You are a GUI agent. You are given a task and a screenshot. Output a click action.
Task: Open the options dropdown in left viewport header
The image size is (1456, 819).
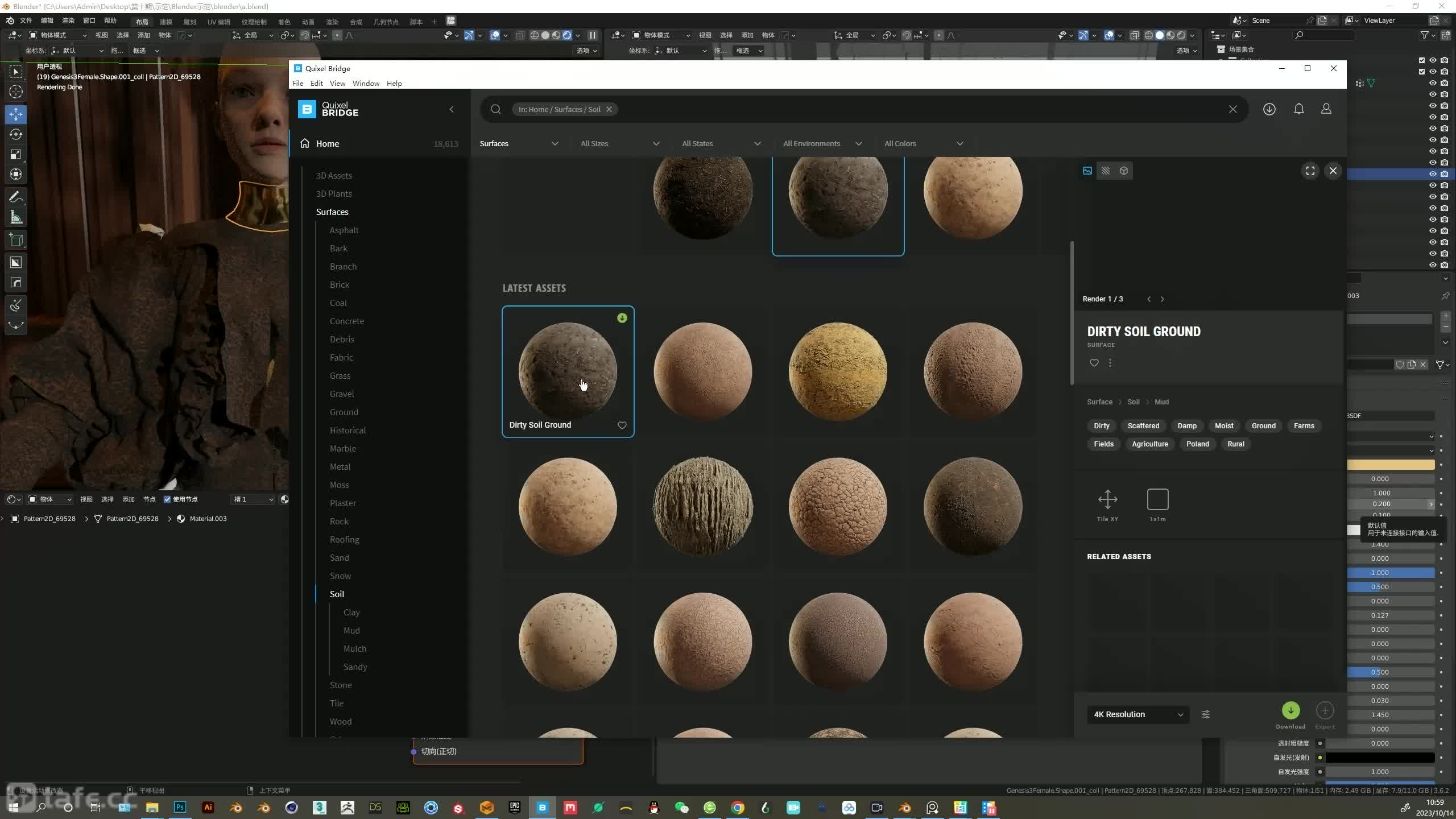click(587, 51)
